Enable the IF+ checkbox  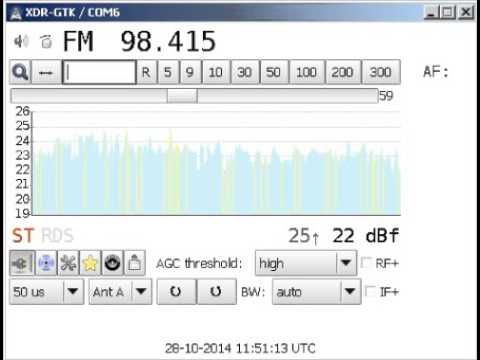370,291
